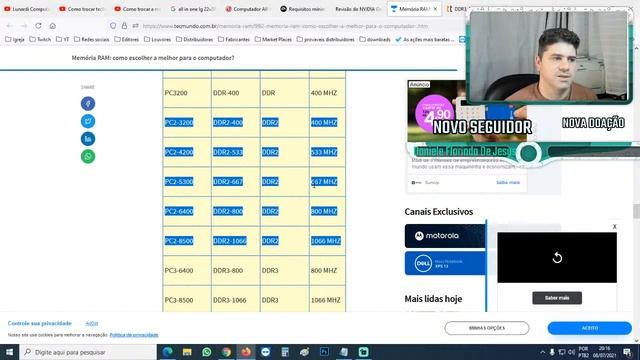
Task: Switch to the Requisitos tab
Action: (303, 9)
